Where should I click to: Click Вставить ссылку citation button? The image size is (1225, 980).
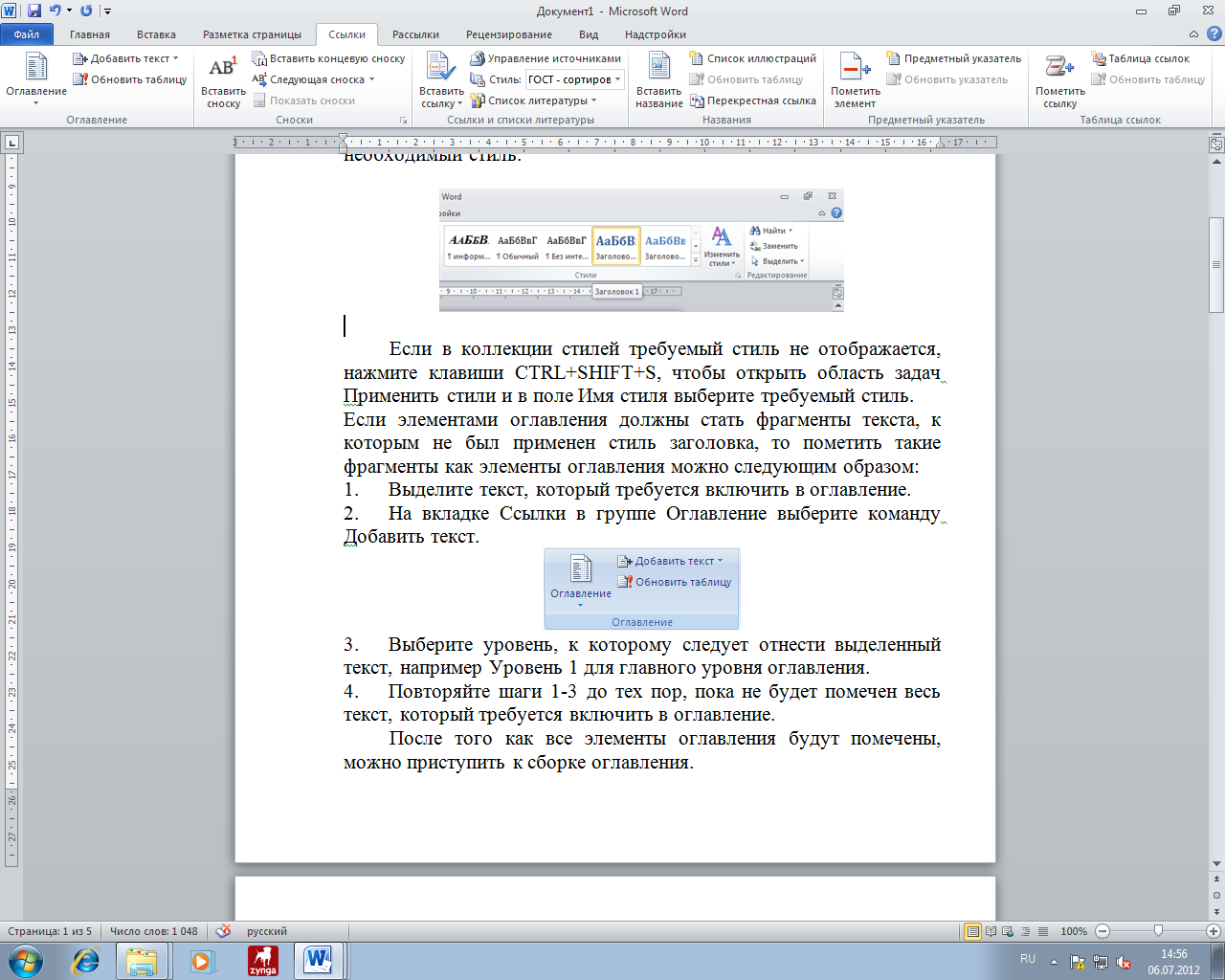pyautogui.click(x=441, y=80)
